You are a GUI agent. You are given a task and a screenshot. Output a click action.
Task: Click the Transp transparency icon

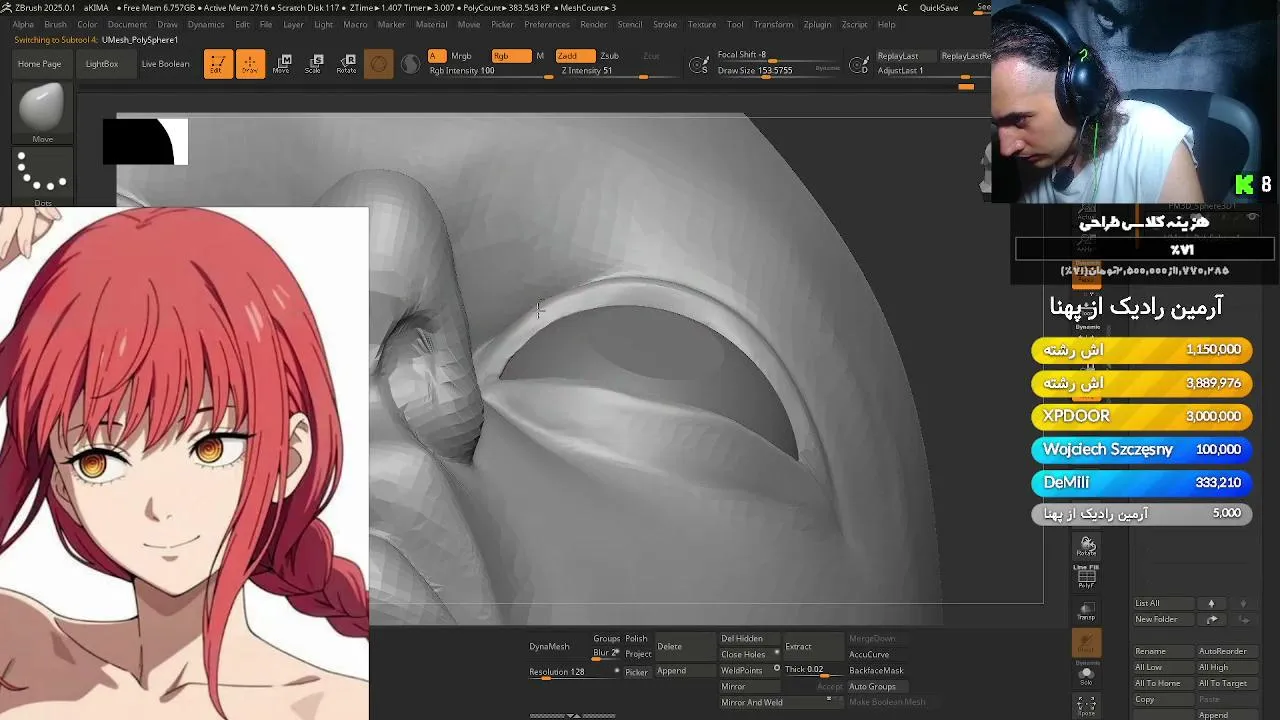point(1086,610)
